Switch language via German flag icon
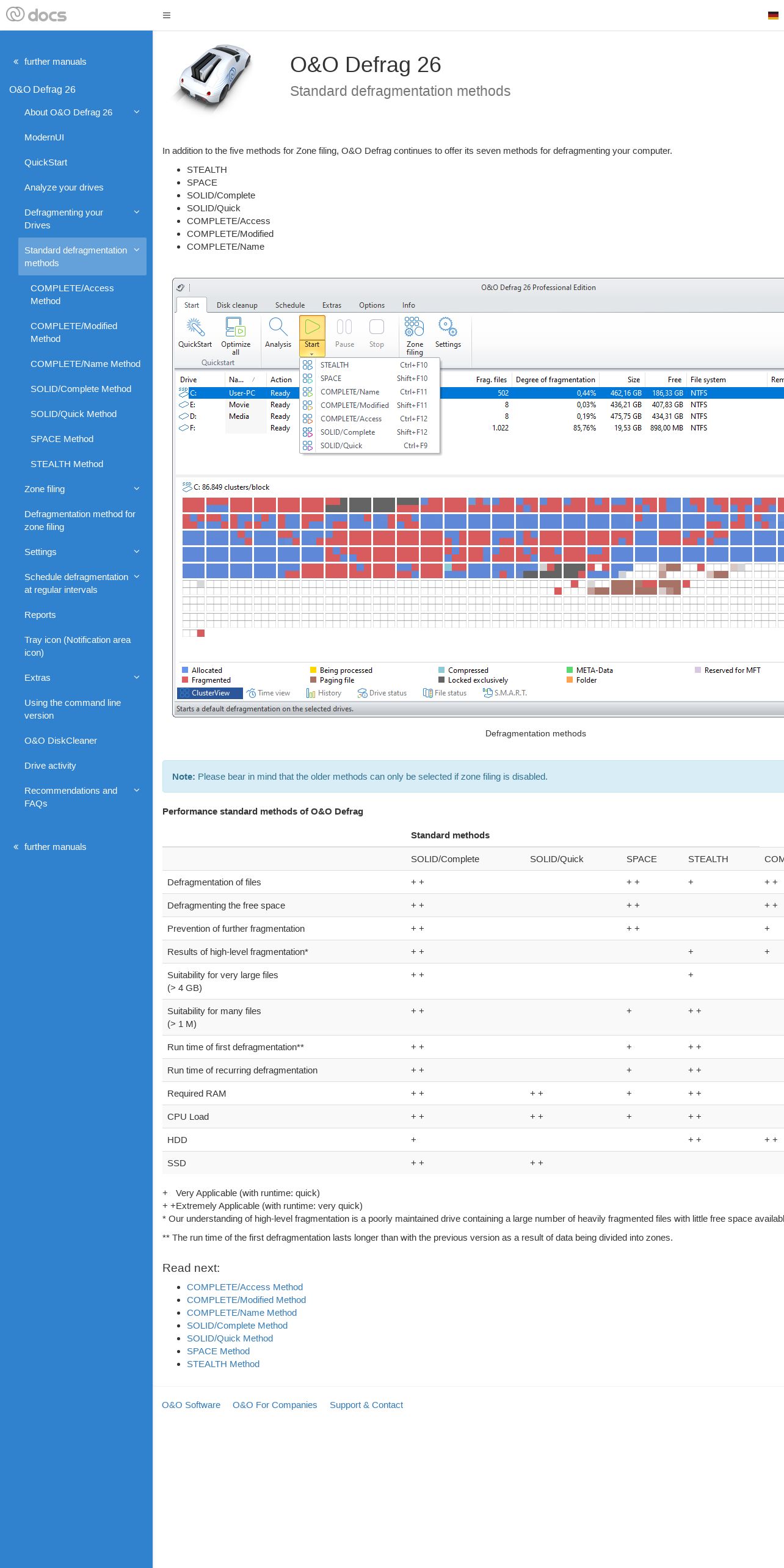Viewport: 784px width, 1568px height. coord(773,15)
